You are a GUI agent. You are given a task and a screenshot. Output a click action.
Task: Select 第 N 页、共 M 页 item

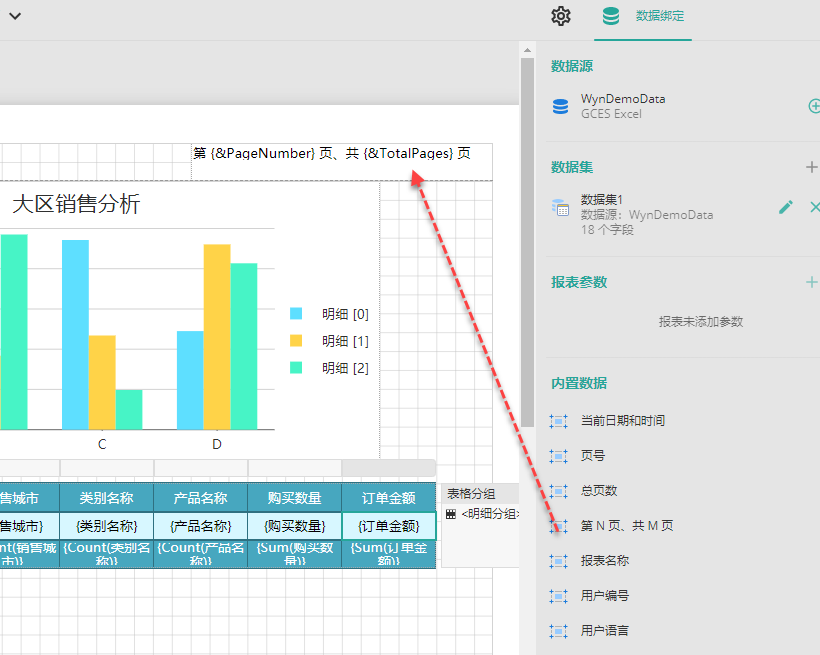[626, 526]
